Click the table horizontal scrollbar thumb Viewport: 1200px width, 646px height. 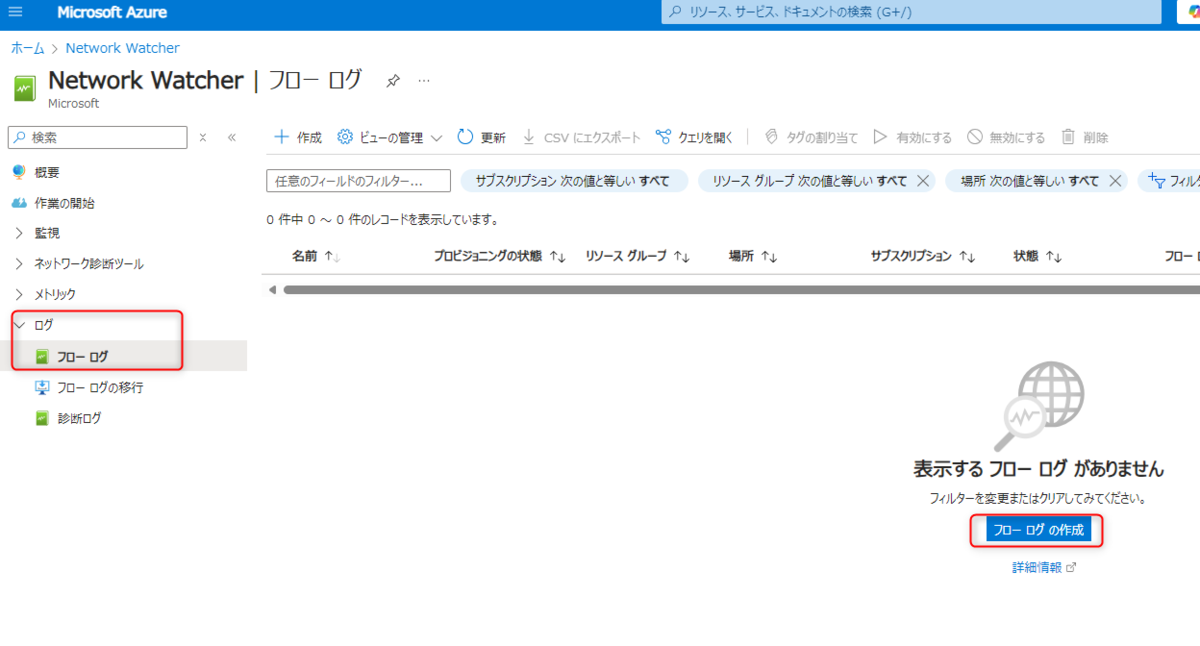coord(741,289)
